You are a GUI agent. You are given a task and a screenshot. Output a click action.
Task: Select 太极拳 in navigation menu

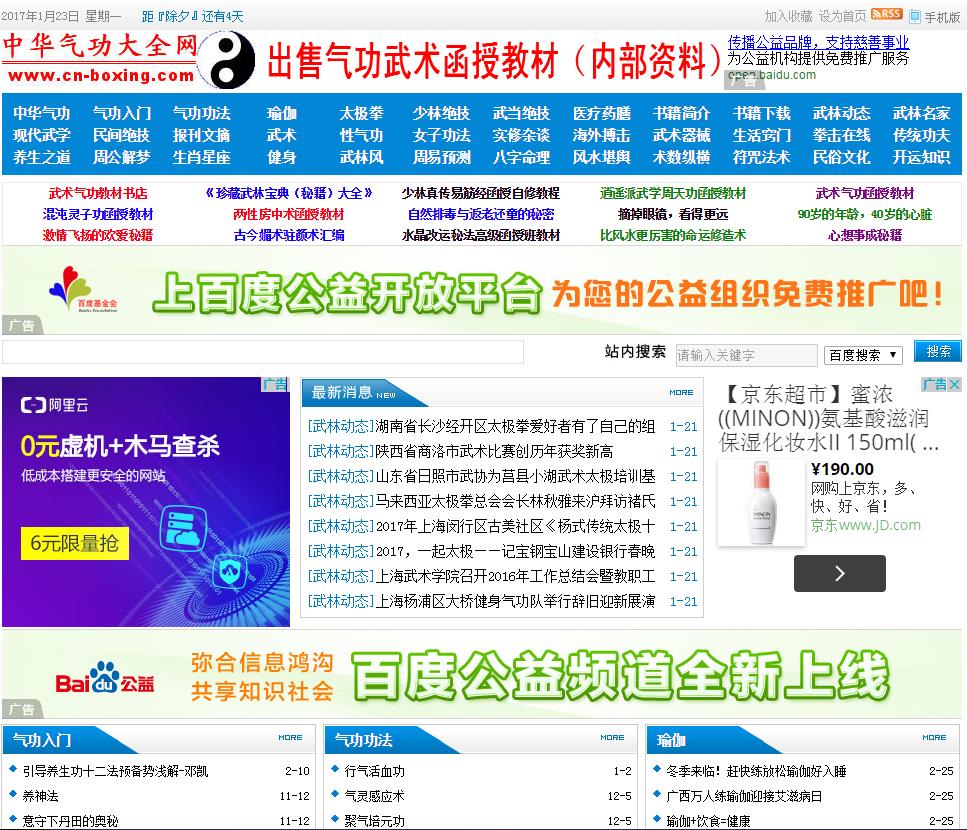click(361, 113)
